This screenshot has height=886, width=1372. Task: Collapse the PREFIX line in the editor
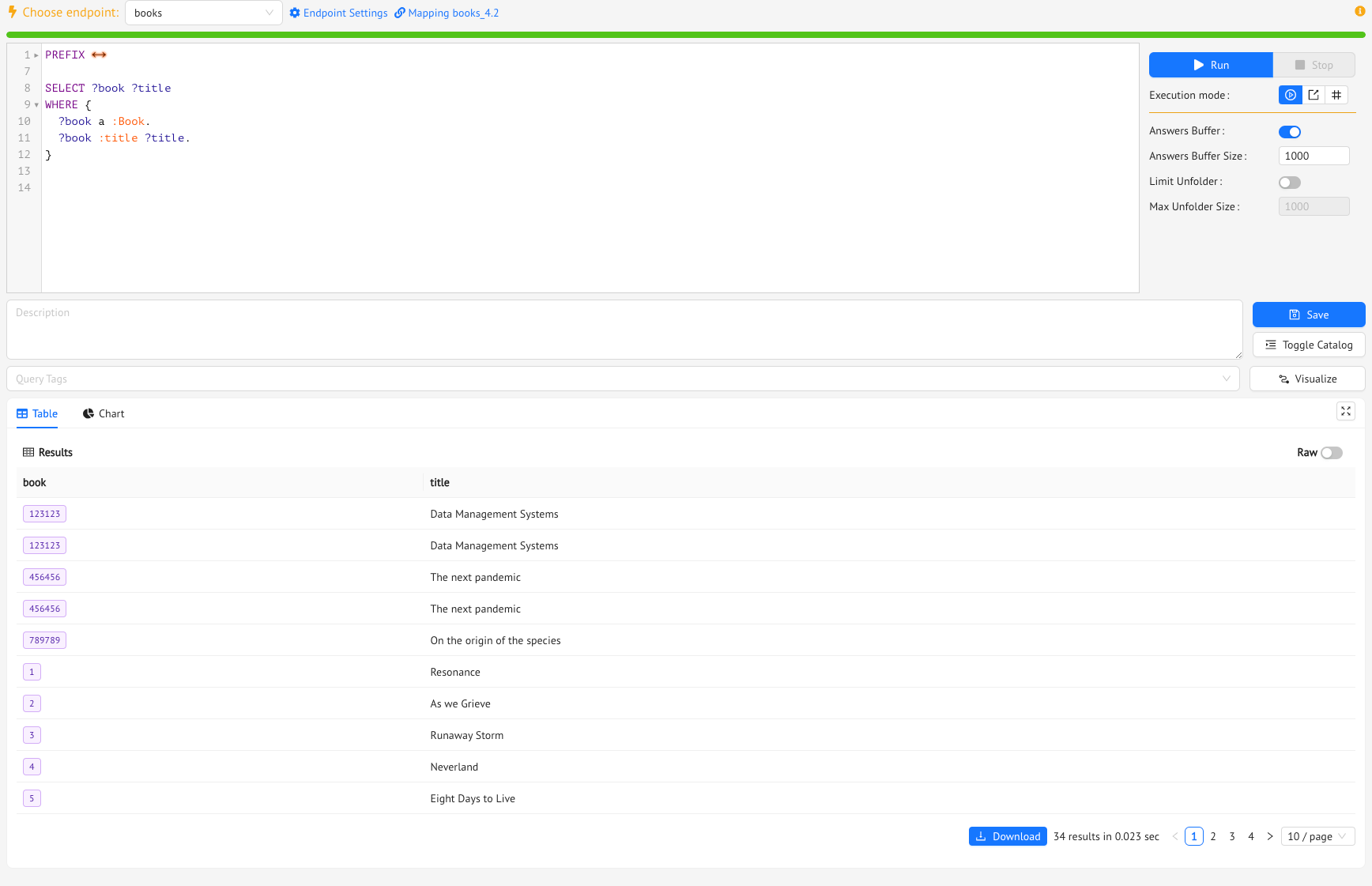pyautogui.click(x=36, y=55)
